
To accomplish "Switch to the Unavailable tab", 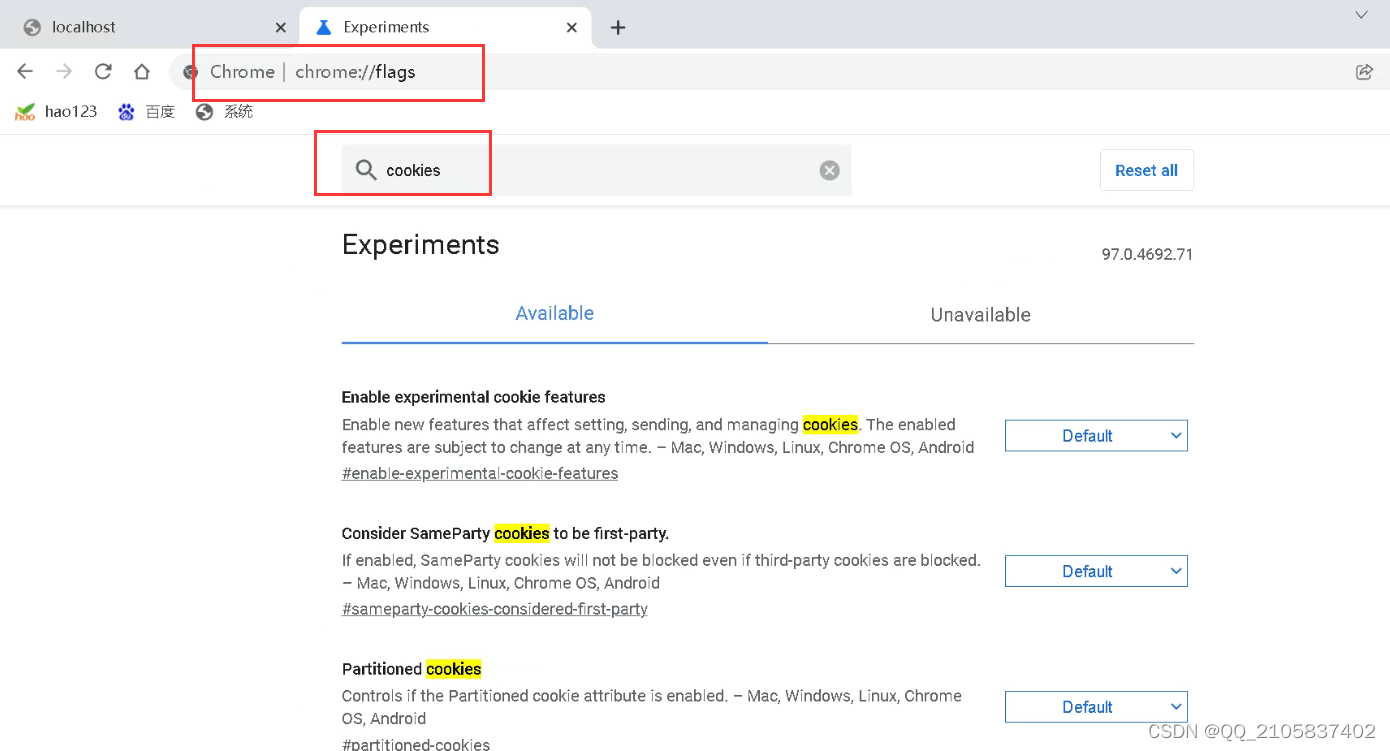I will click(x=981, y=314).
